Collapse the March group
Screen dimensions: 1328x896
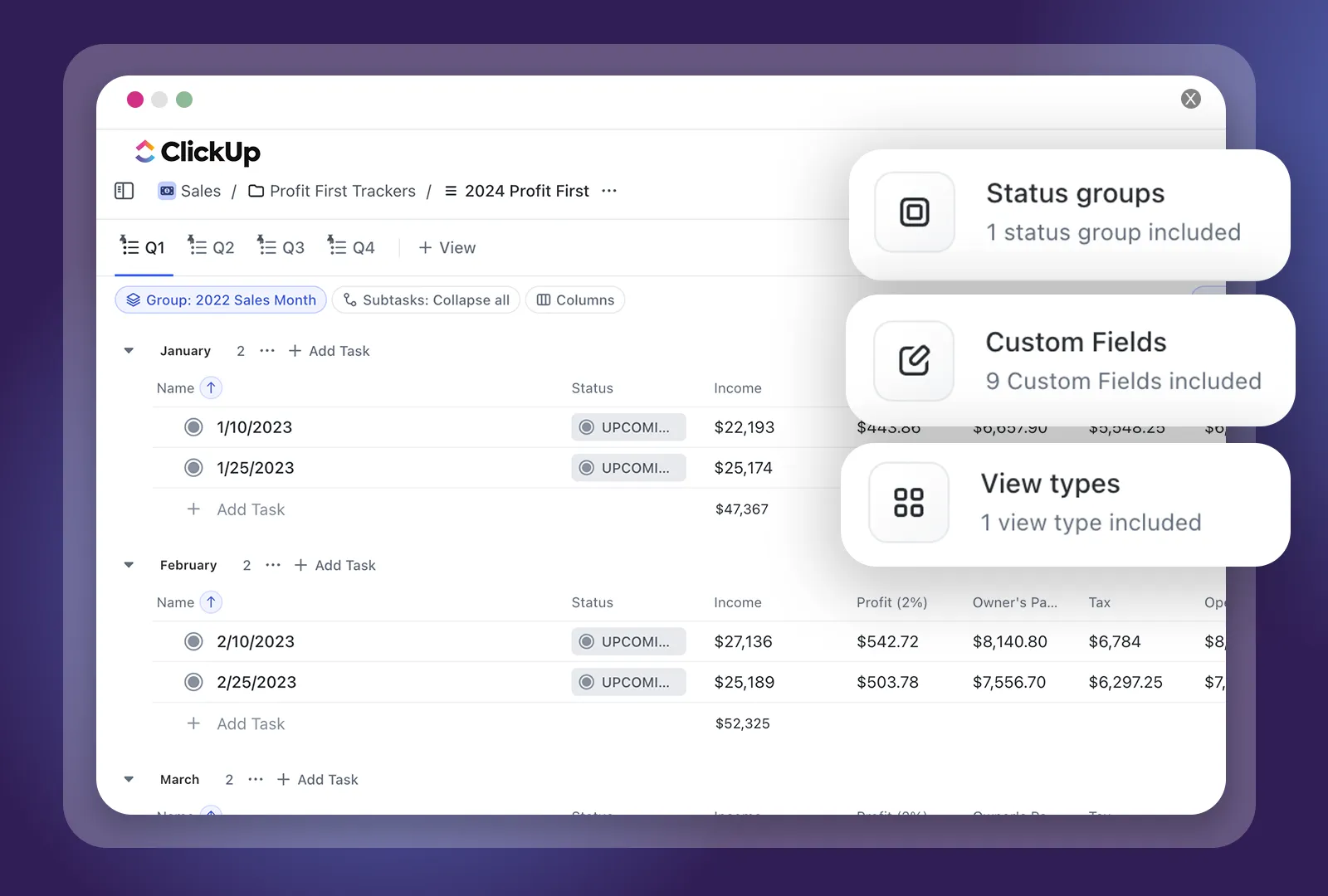(129, 779)
